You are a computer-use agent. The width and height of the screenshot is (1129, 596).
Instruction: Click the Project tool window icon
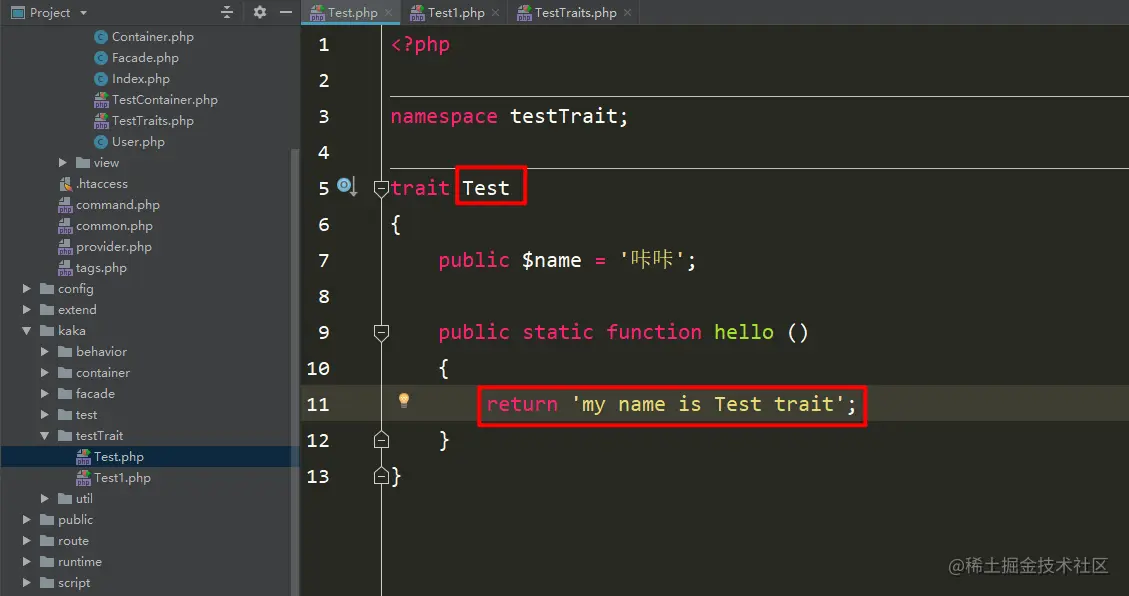click(17, 13)
